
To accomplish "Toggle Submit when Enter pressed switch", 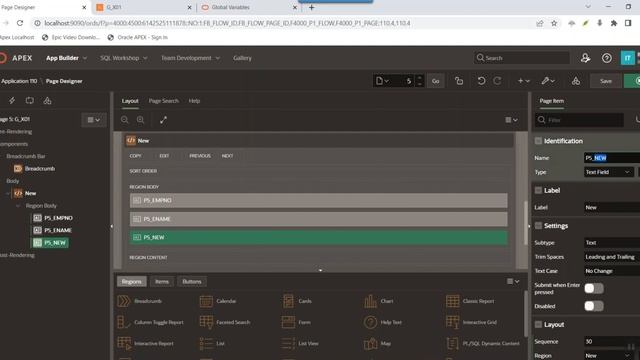I will point(594,288).
